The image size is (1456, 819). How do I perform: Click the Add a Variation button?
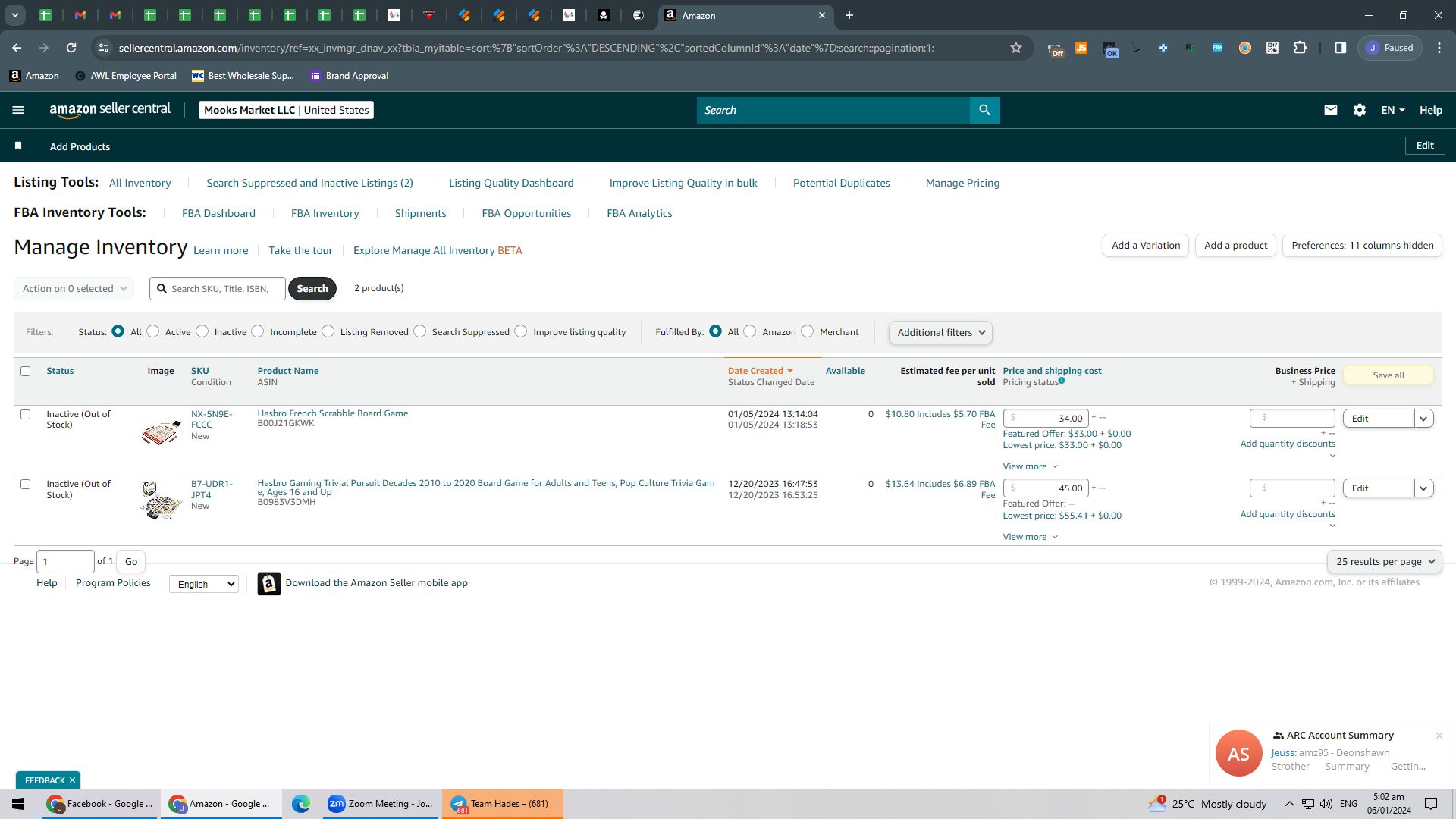[1146, 245]
